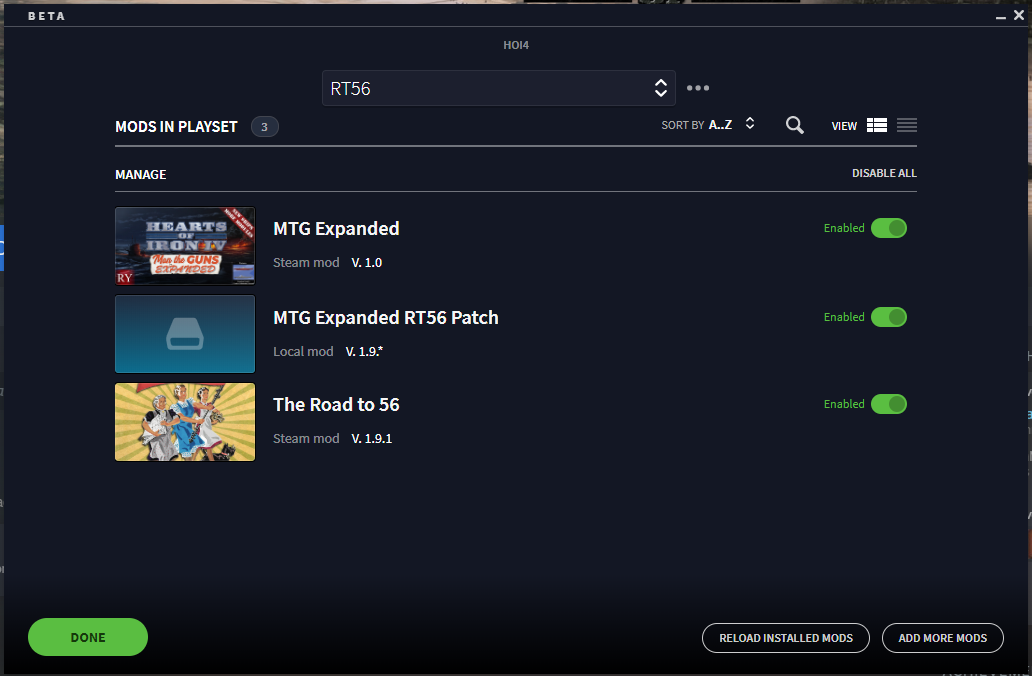This screenshot has height=676, width=1032.
Task: Click the Manage heading
Action: pyautogui.click(x=141, y=175)
